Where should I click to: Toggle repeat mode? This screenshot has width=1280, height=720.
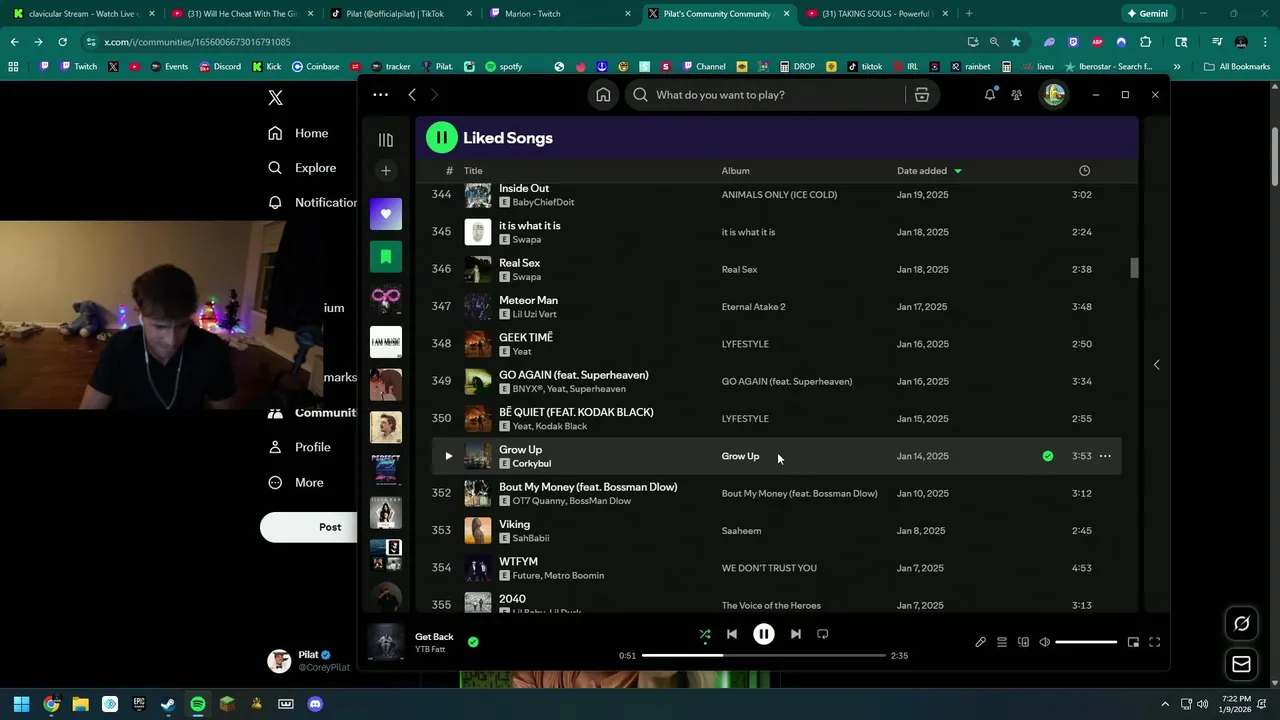click(x=822, y=634)
